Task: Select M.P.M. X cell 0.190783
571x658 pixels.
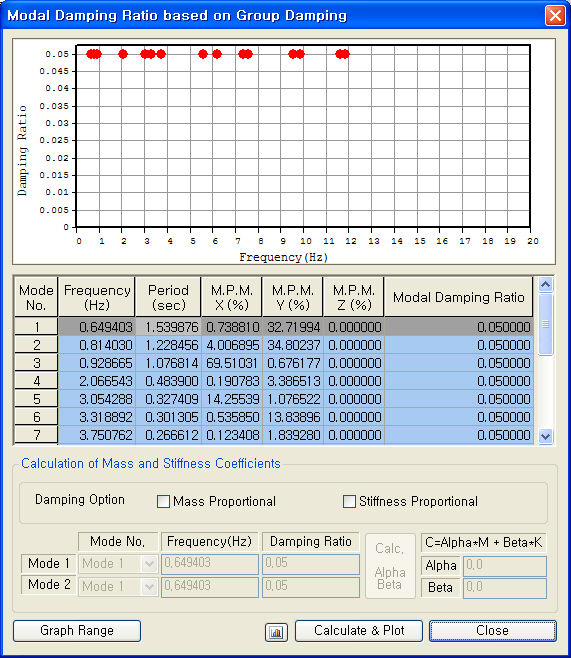Action: [x=232, y=381]
